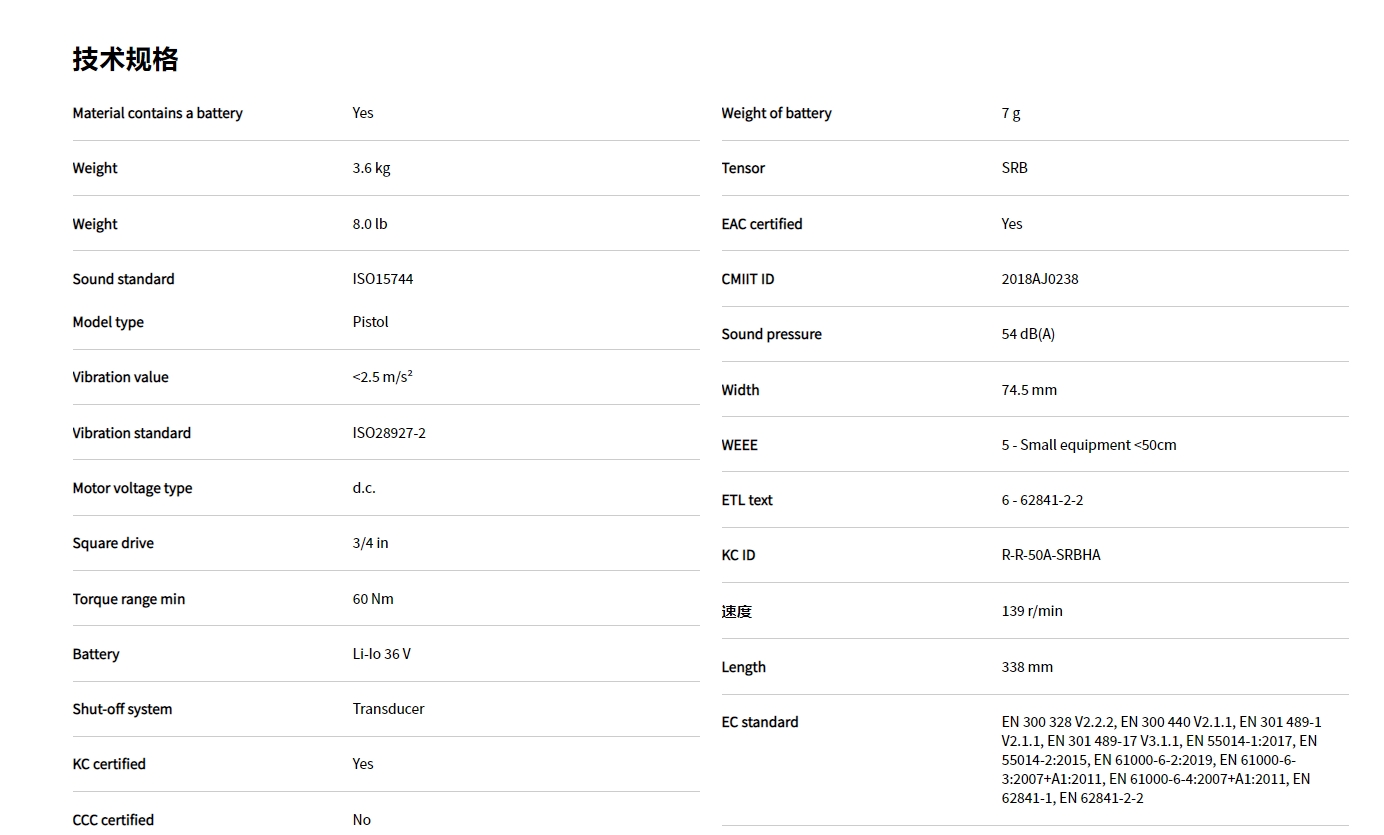
Task: Click the 'Square drive' row label
Action: coord(113,543)
